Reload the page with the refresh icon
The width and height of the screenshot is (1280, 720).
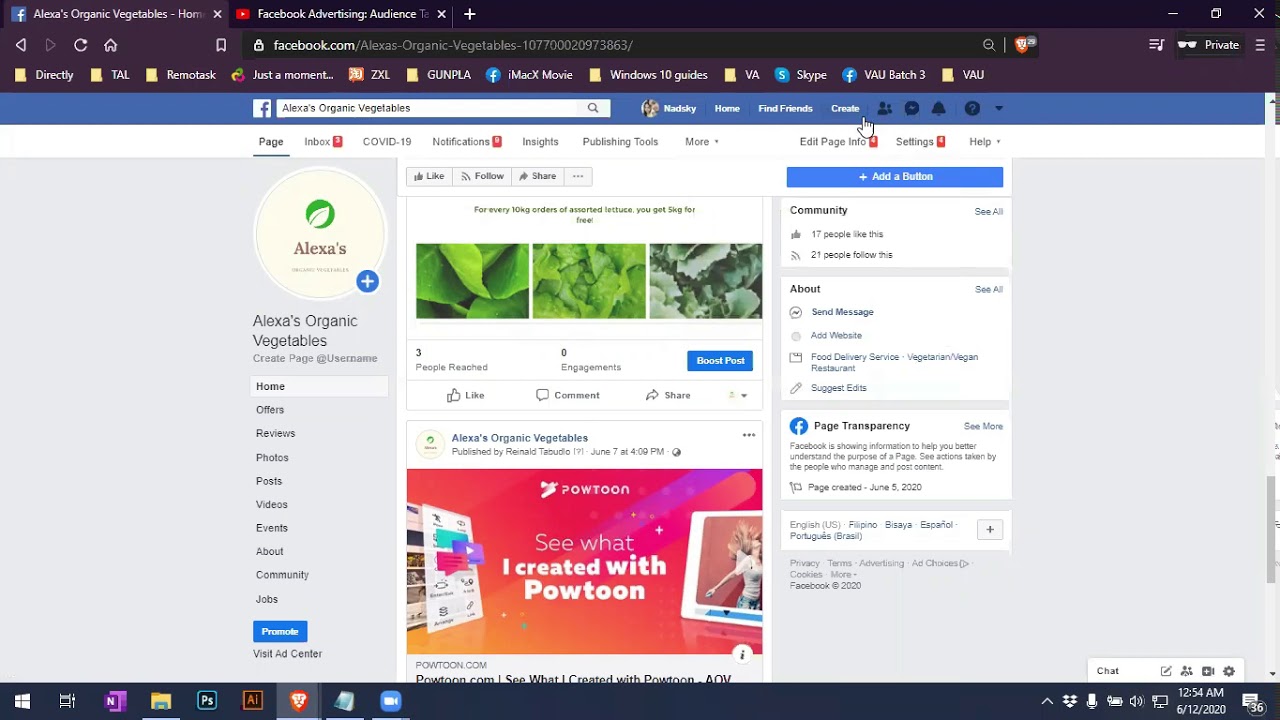point(81,45)
